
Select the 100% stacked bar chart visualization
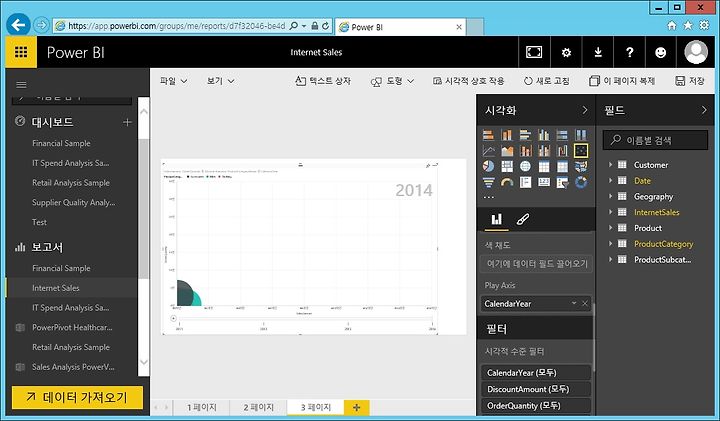click(562, 135)
